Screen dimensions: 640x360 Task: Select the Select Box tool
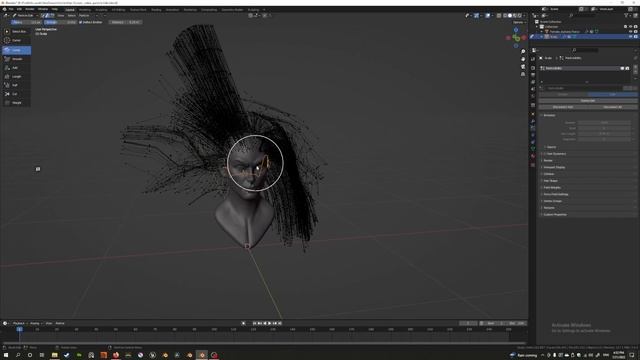16,31
